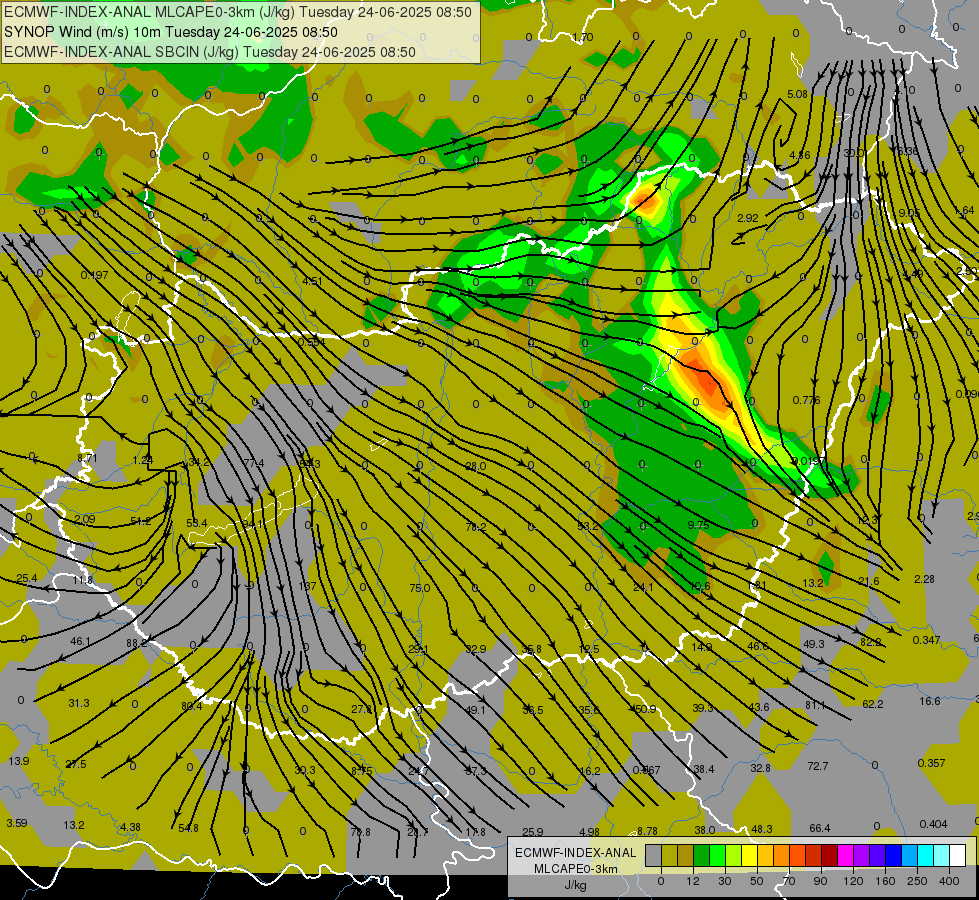Click the legend tick label 30
The height and width of the screenshot is (900, 979).
click(724, 881)
